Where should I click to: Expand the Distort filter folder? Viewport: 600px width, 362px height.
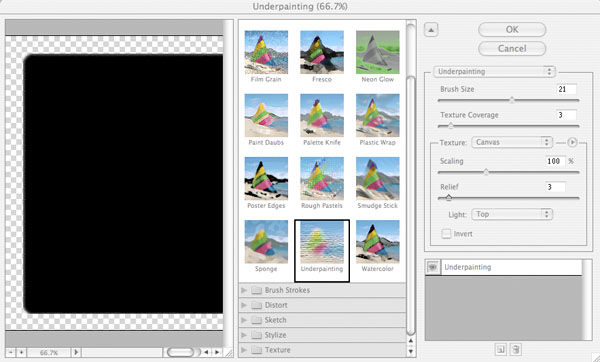[322, 305]
